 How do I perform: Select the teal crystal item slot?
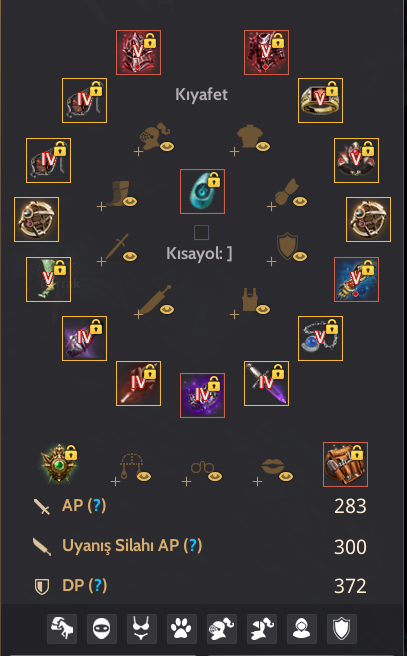[202, 192]
